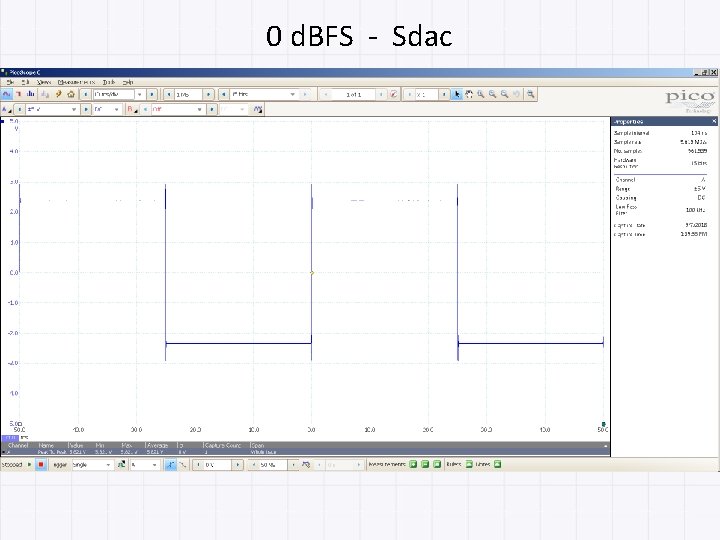
Task: Click the post-trigger delay icon
Action: [x=306, y=465]
